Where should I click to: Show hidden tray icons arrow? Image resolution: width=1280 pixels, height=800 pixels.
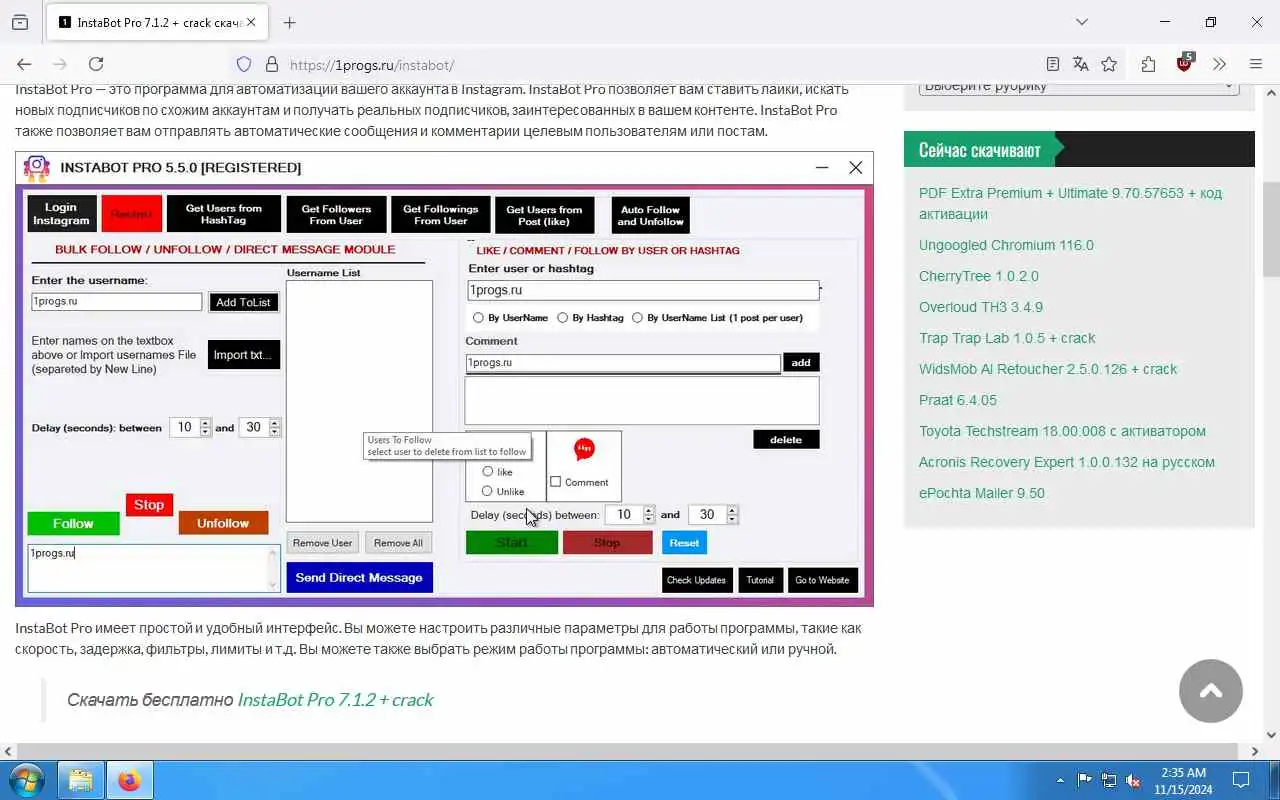click(1060, 780)
